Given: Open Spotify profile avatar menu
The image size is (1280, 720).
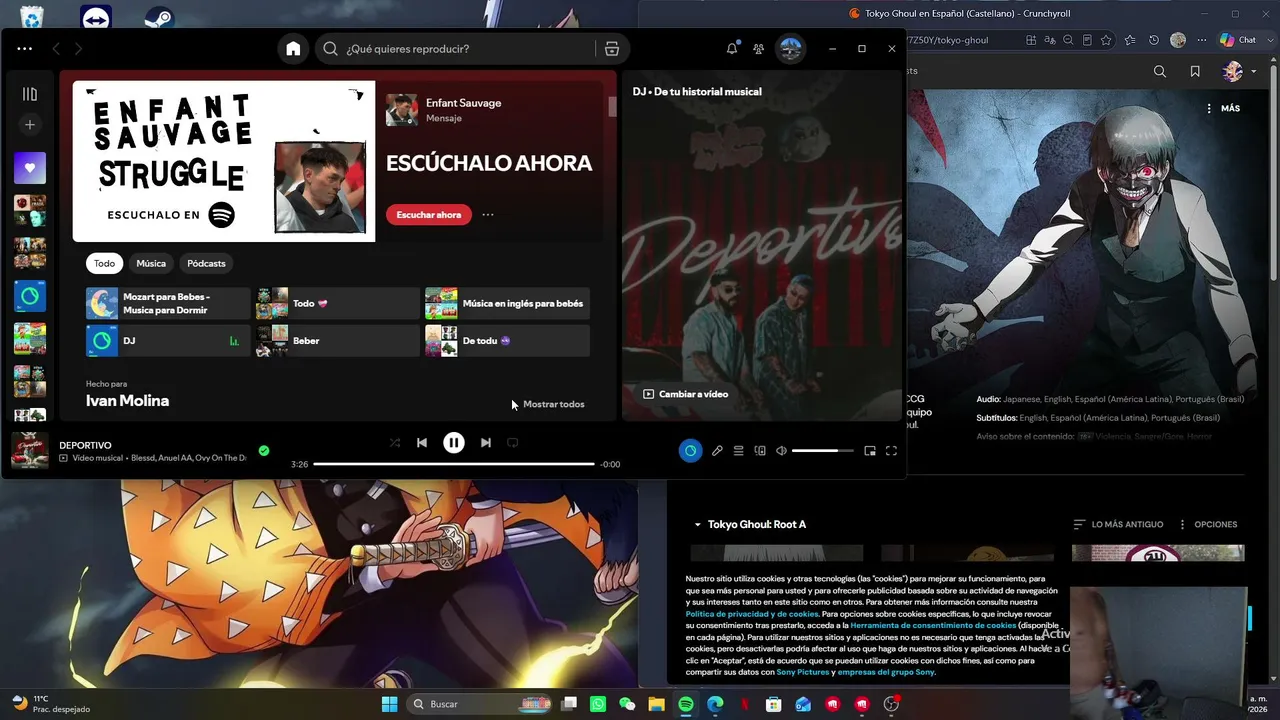Looking at the screenshot, I should click(791, 48).
